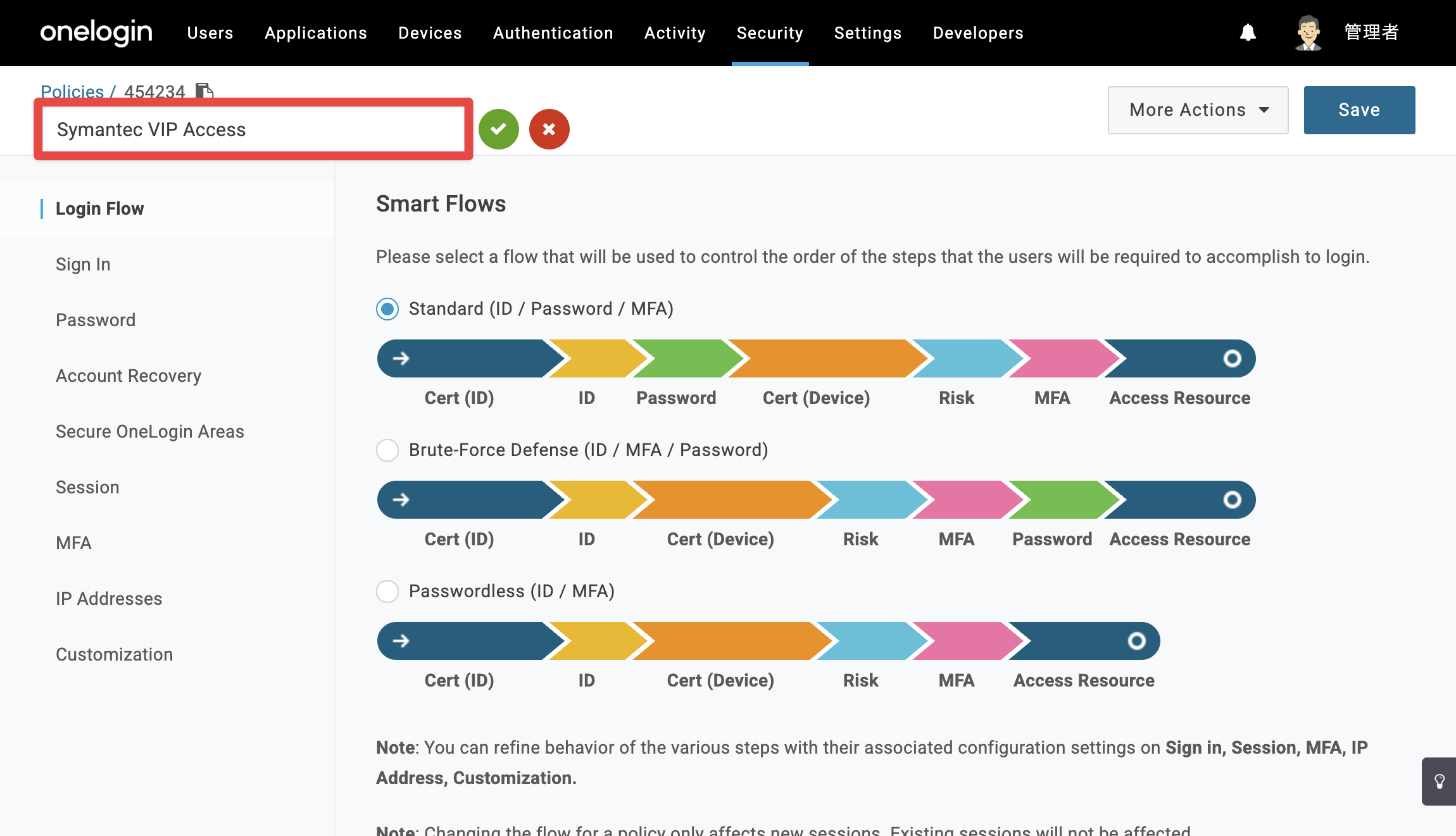Screen dimensions: 1456x836
Task: Open the IP Addresses section
Action: [x=109, y=599]
